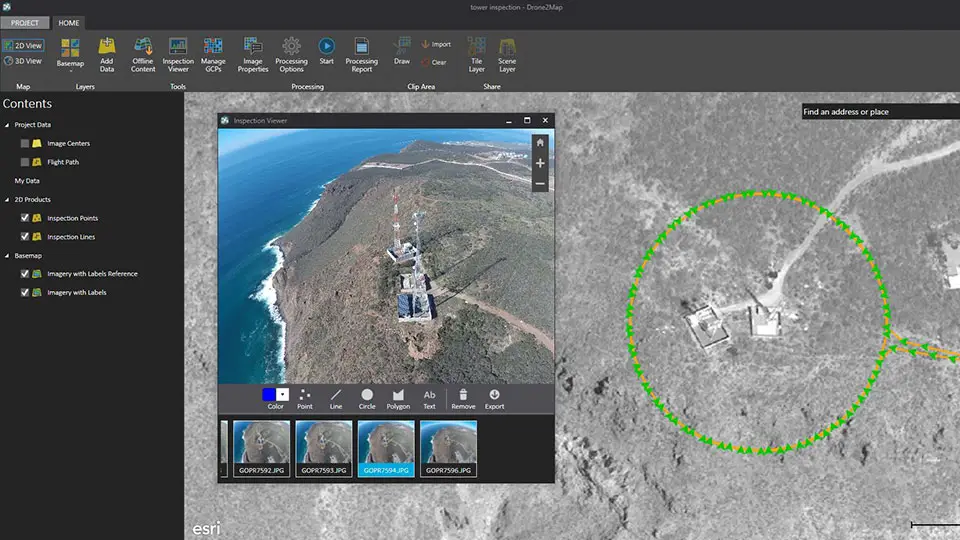960x540 pixels.
Task: Switch to 2D View
Action: (x=23, y=45)
